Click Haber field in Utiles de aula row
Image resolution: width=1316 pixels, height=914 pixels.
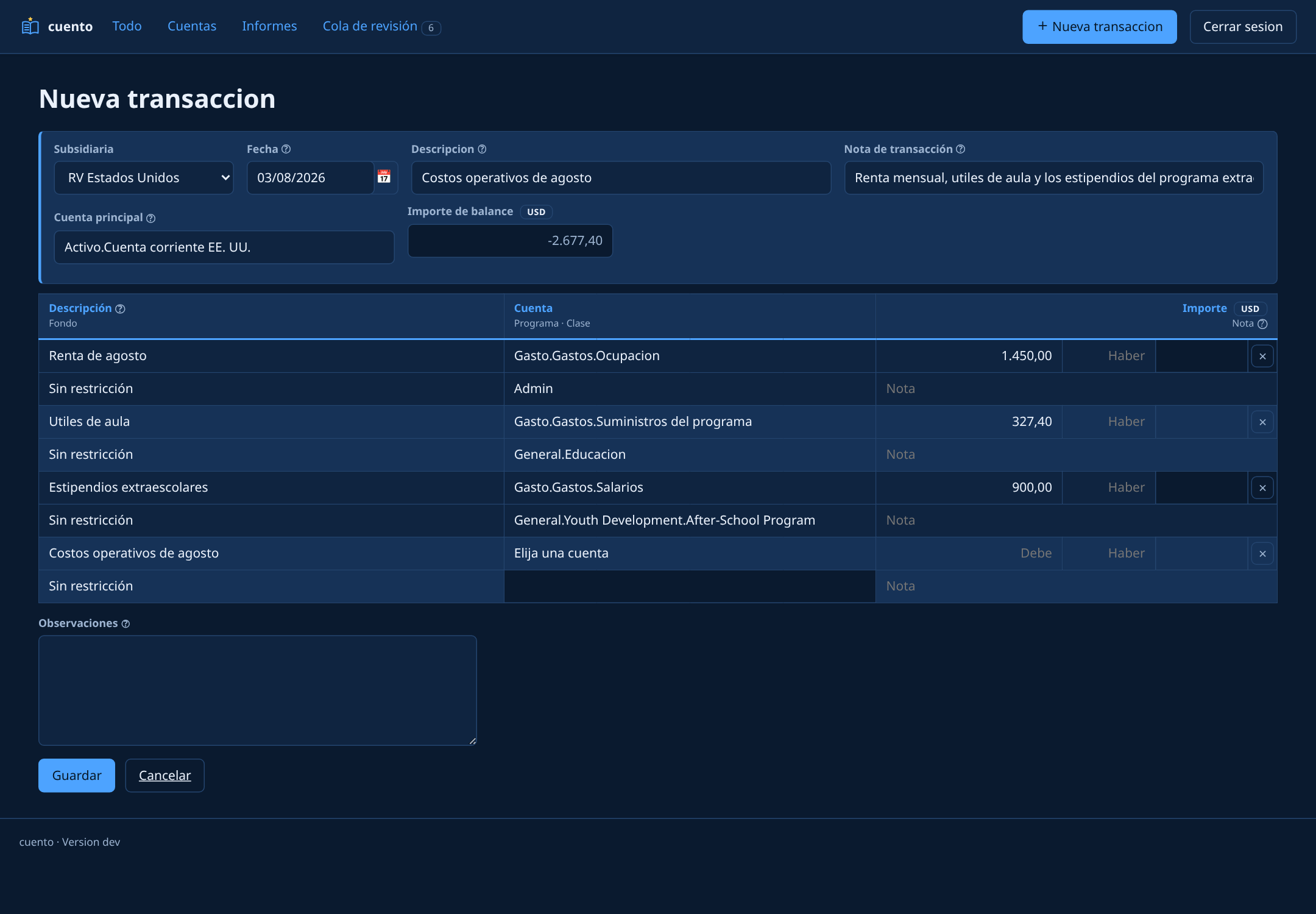(1108, 422)
